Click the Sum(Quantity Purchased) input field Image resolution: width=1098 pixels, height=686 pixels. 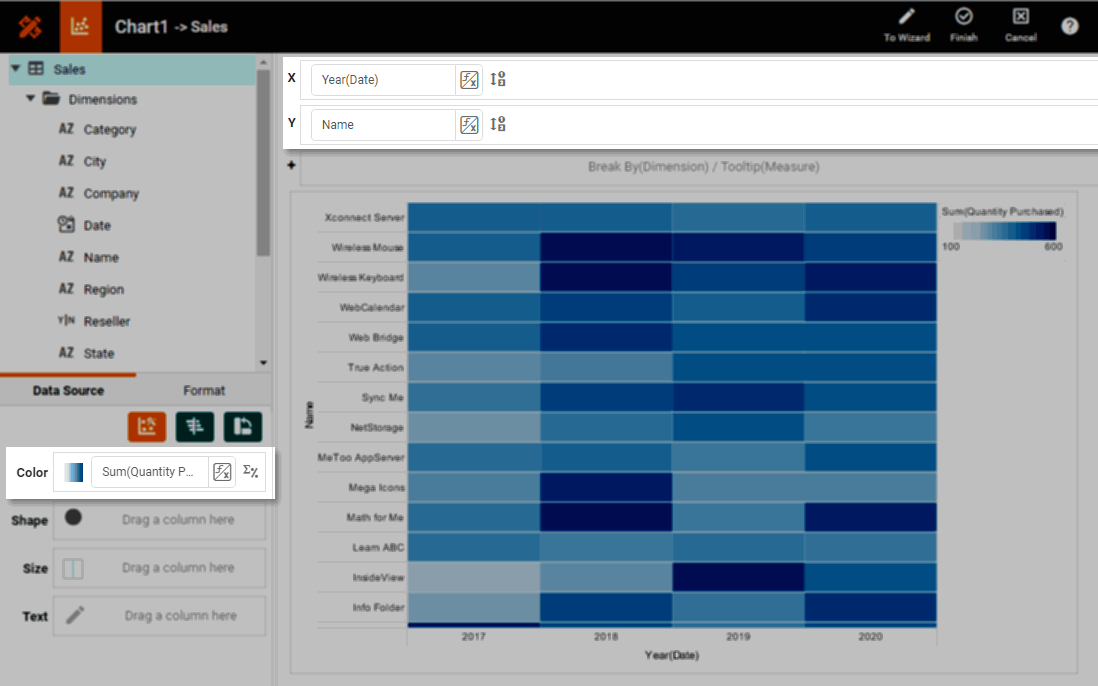click(x=150, y=471)
